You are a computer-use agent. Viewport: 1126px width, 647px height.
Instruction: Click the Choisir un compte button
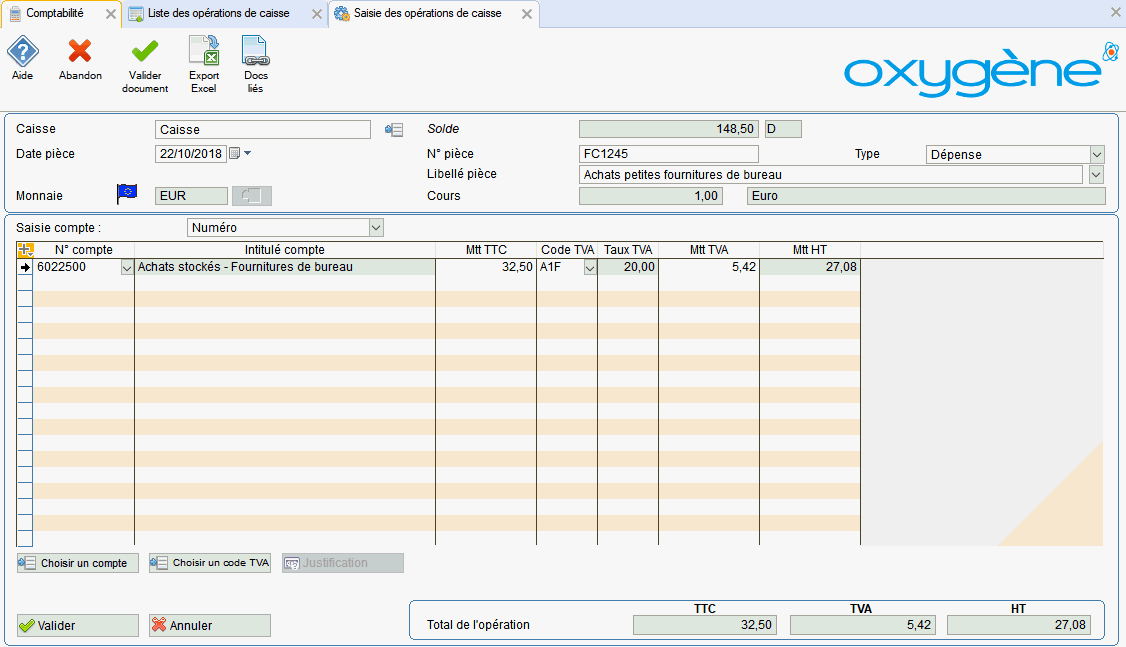[78, 563]
